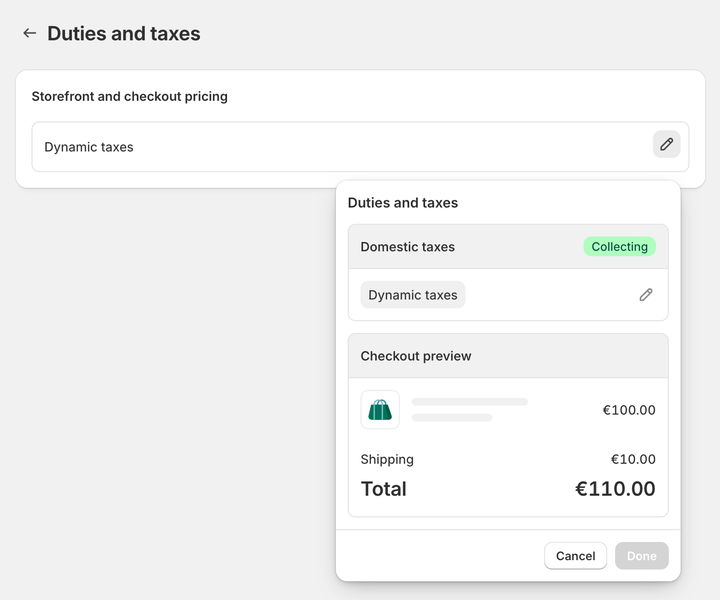Click the pencil button in Storefront pricing card
The width and height of the screenshot is (720, 600).
click(666, 144)
